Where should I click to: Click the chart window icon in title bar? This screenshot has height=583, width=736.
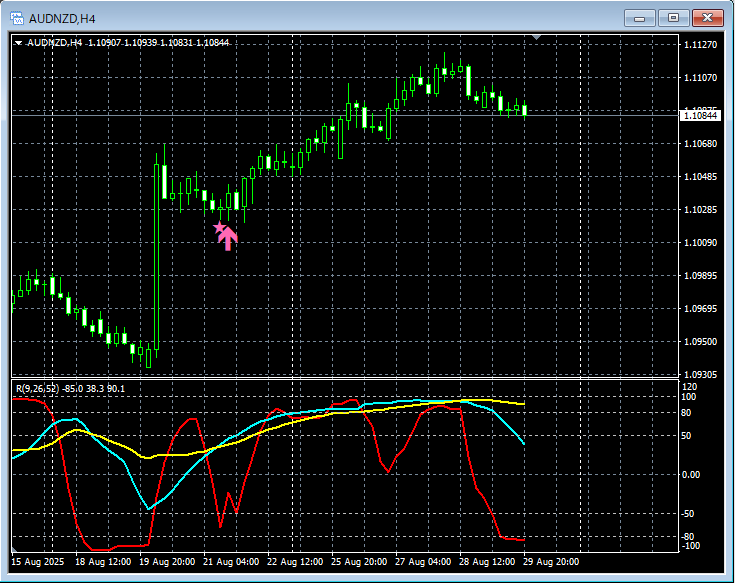point(17,17)
